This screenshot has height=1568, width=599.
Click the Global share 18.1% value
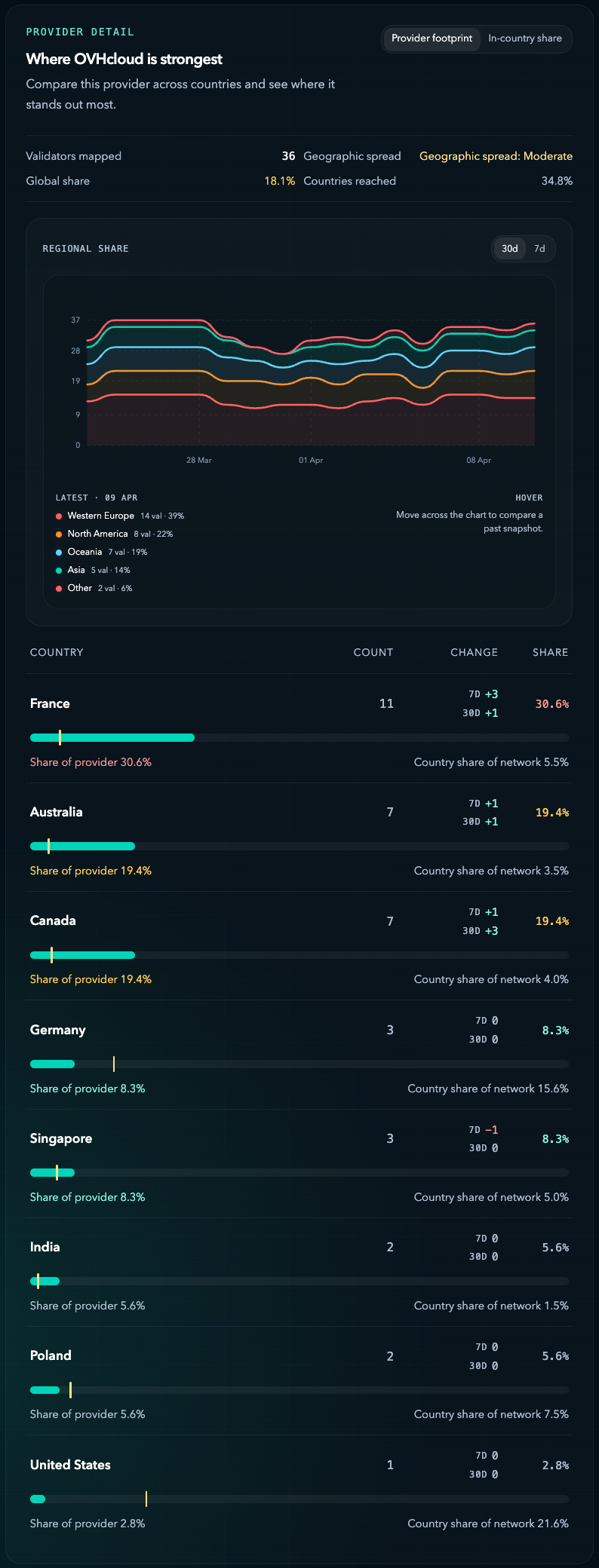point(278,181)
